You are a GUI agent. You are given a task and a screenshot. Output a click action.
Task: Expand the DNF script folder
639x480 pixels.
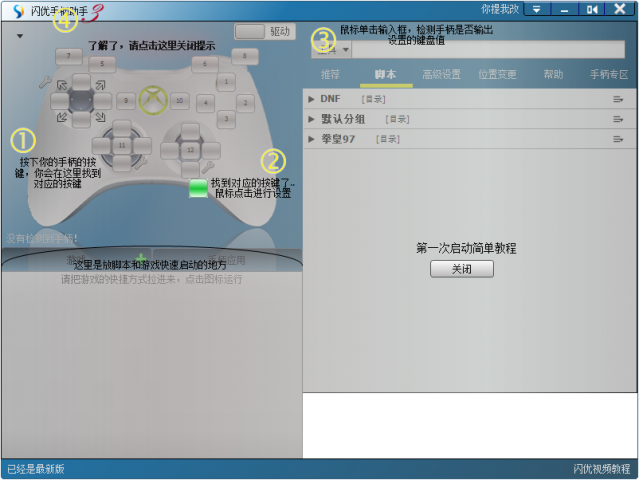(x=312, y=99)
